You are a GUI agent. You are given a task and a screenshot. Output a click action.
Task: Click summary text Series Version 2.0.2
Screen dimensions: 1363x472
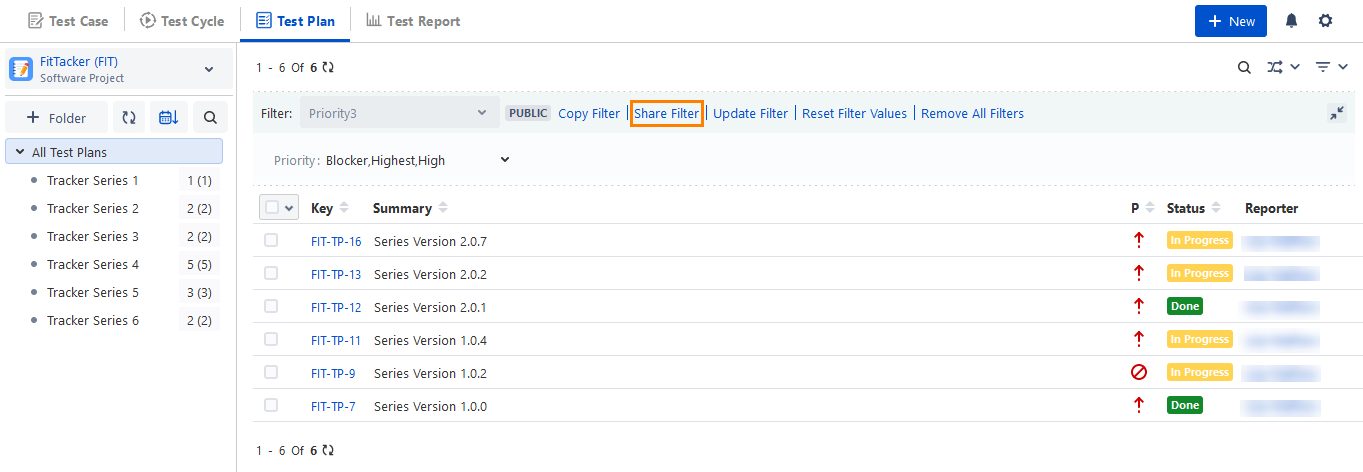[x=430, y=274]
